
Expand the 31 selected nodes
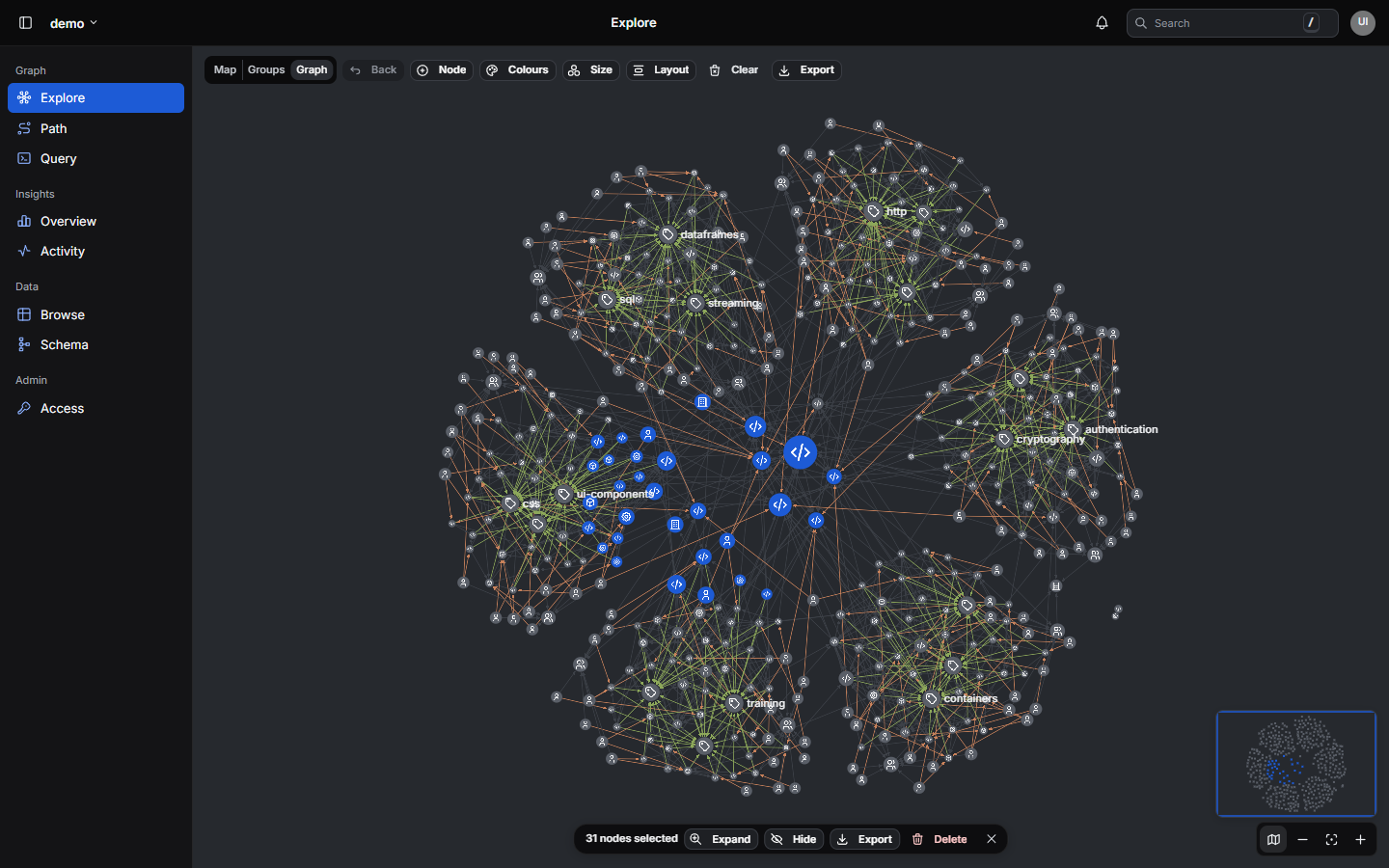[722, 839]
